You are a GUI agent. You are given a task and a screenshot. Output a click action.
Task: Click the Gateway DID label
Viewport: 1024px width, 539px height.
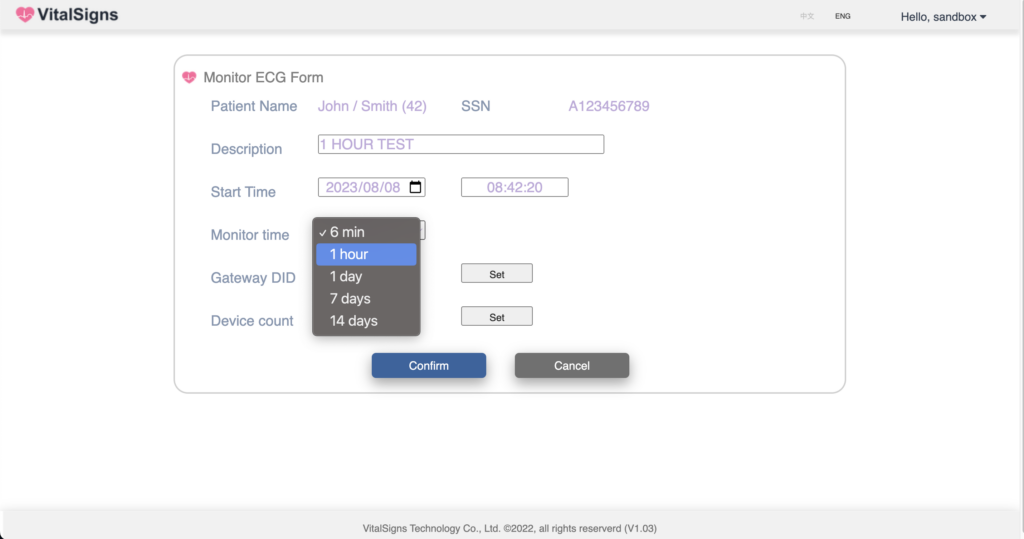253,278
